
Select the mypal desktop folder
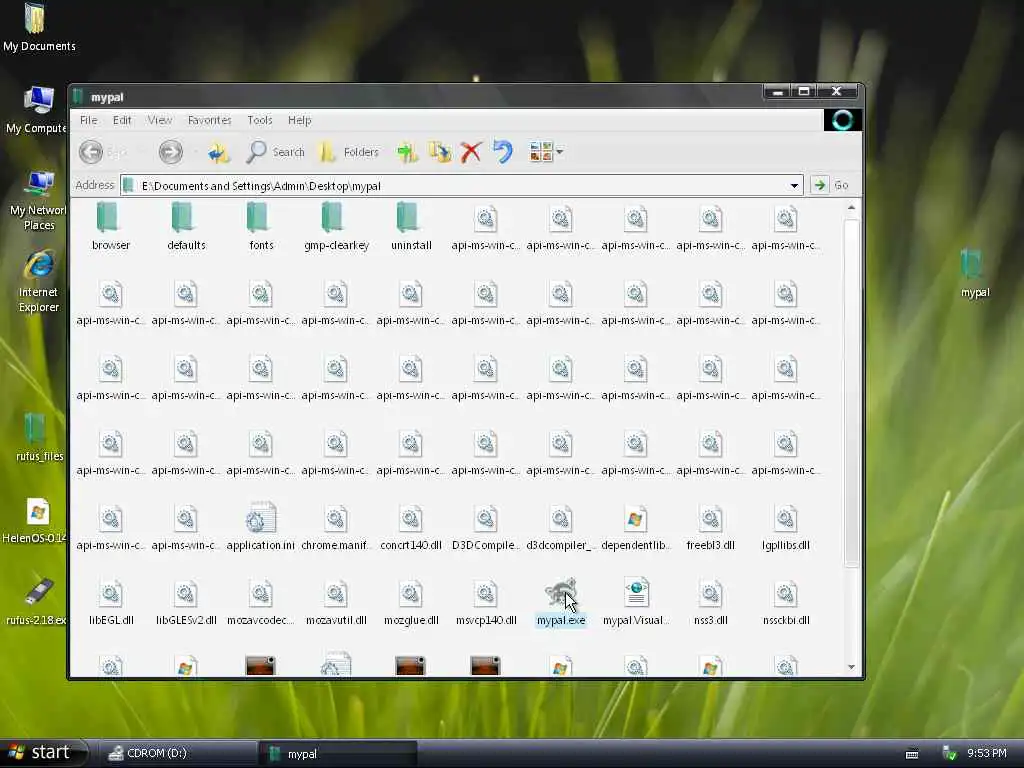point(974,274)
